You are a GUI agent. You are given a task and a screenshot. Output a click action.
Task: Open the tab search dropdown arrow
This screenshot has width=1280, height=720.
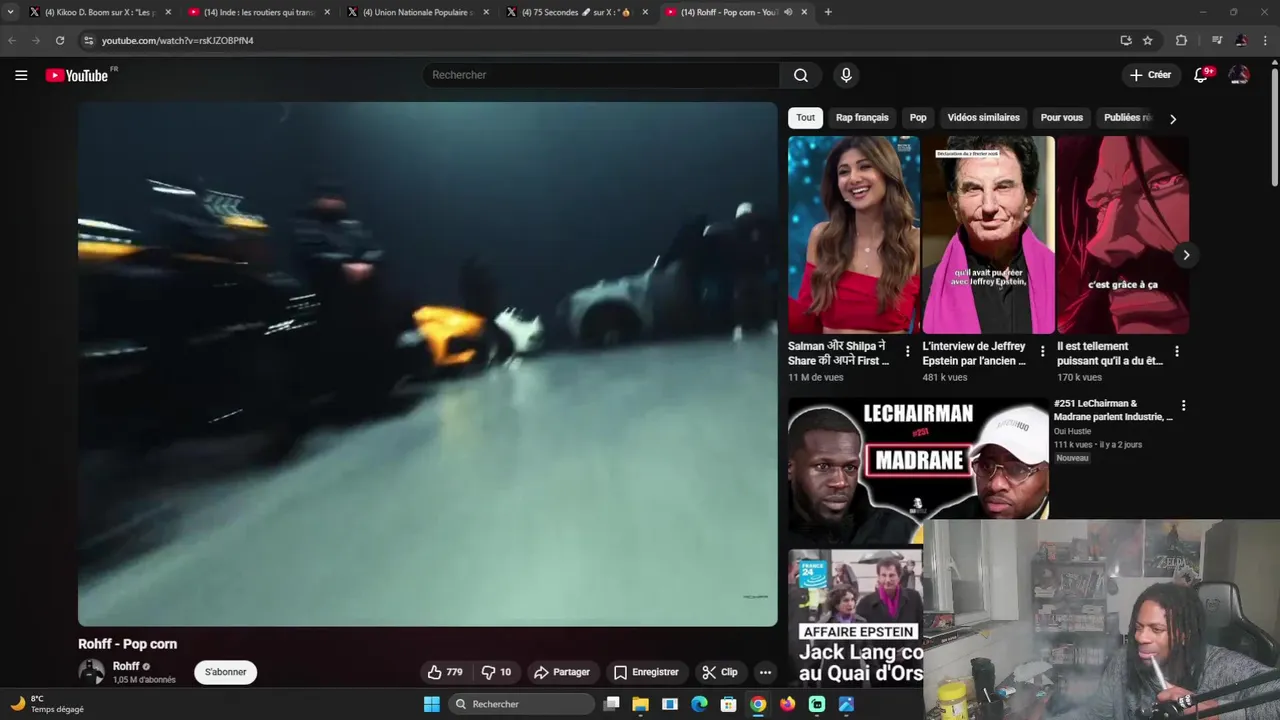click(10, 12)
